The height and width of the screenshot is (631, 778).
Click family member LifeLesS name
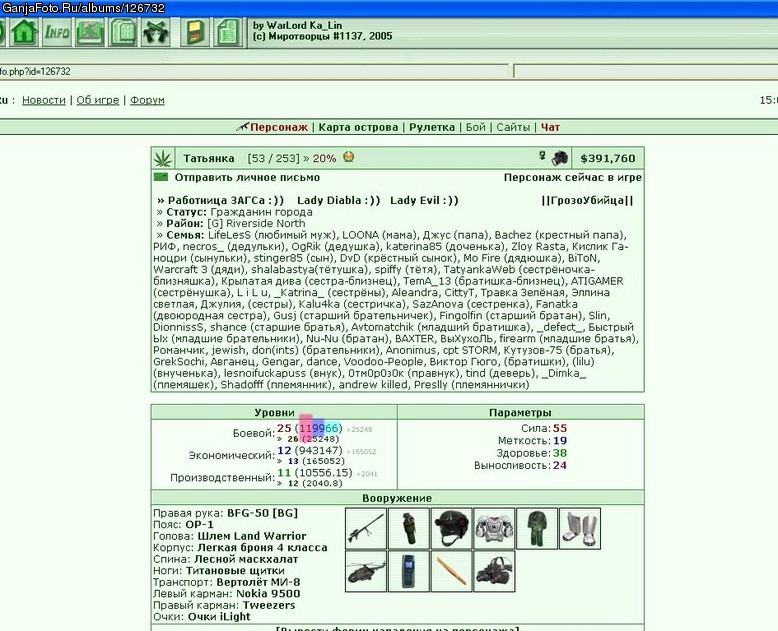(x=229, y=235)
